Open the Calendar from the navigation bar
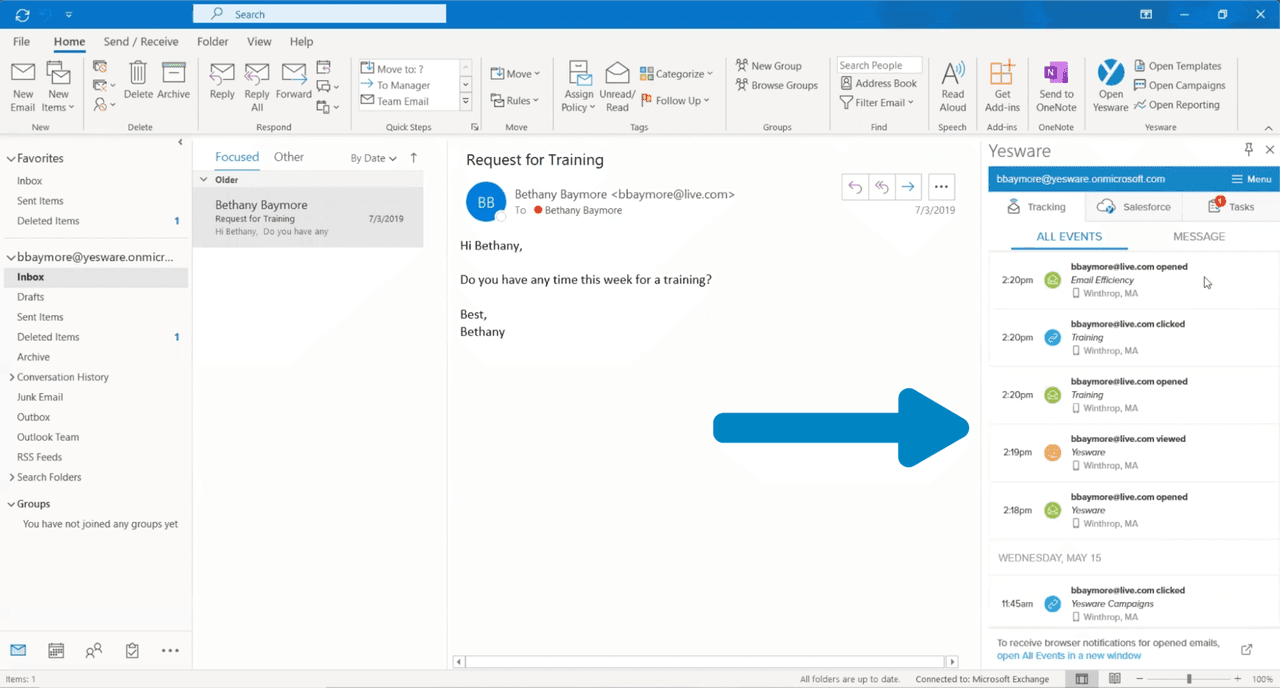 [55, 650]
